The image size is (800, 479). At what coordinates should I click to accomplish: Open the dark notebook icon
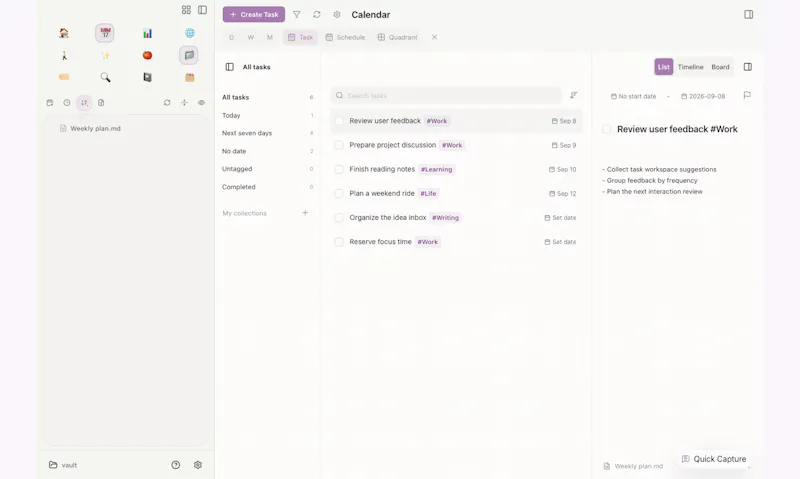pos(147,77)
